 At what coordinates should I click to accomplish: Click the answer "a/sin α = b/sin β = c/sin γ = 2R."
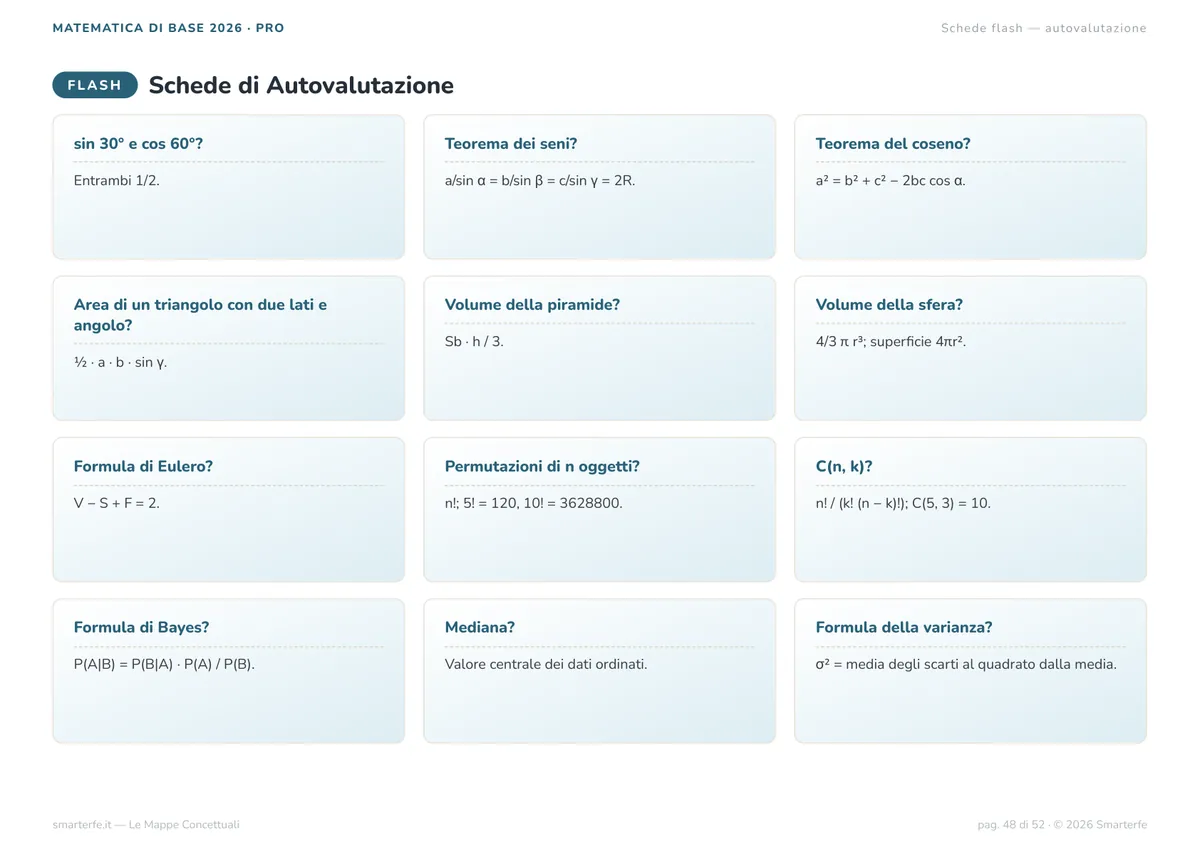click(x=540, y=181)
